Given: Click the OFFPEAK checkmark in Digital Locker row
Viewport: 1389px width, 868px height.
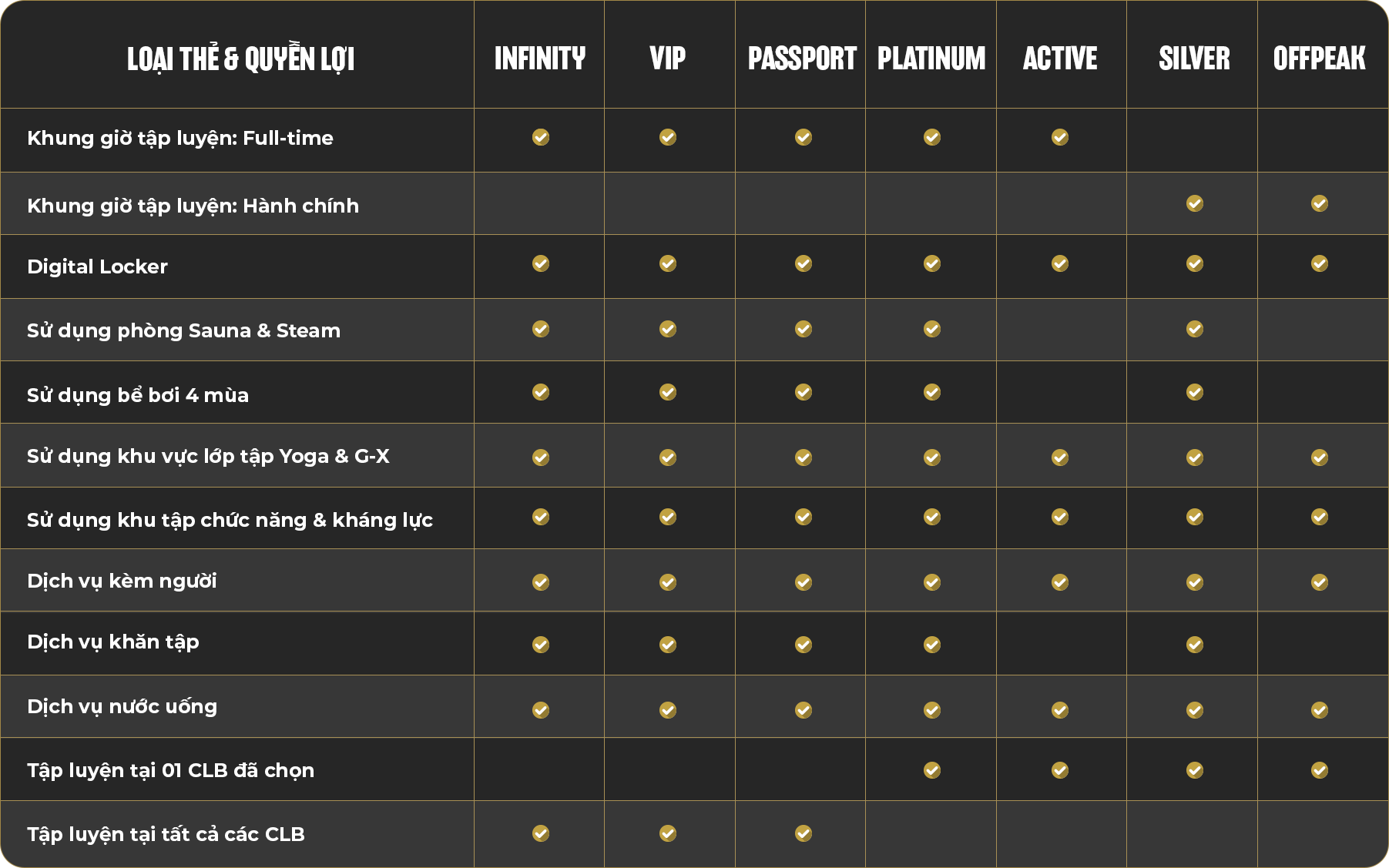Looking at the screenshot, I should tap(1320, 263).
